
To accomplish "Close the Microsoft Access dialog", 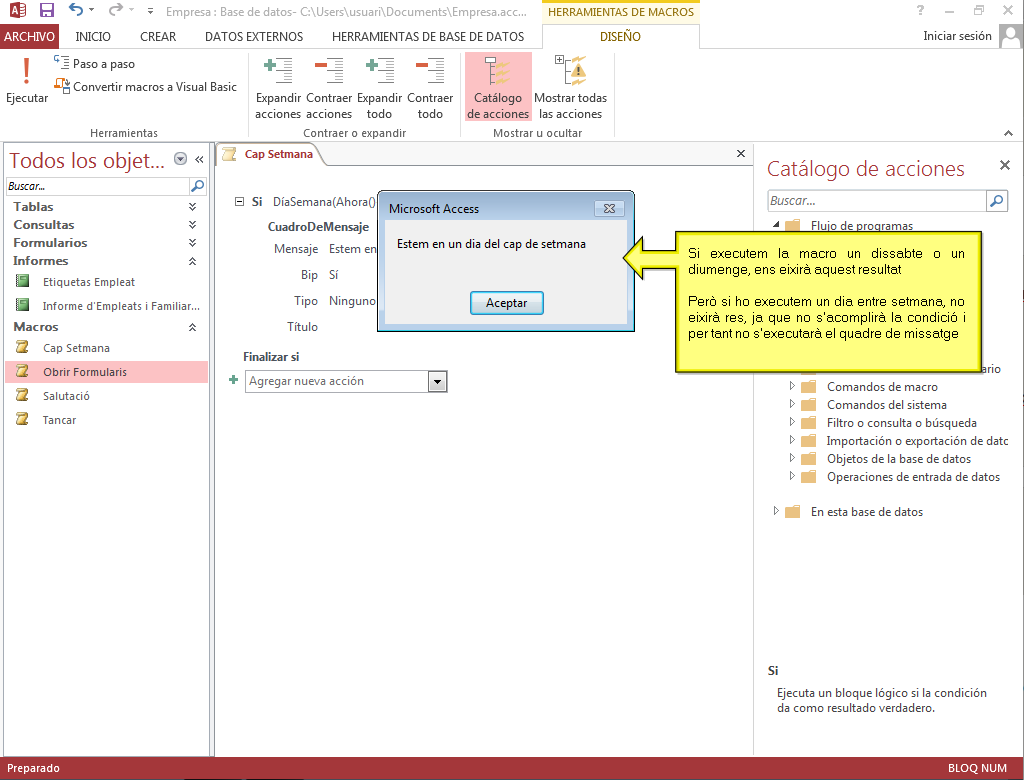I will 609,208.
